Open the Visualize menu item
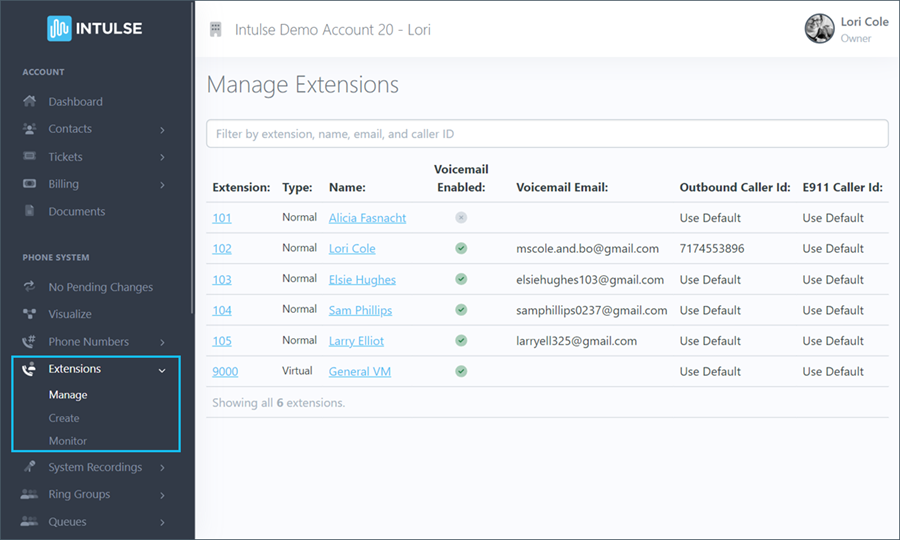900x540 pixels. [70, 314]
